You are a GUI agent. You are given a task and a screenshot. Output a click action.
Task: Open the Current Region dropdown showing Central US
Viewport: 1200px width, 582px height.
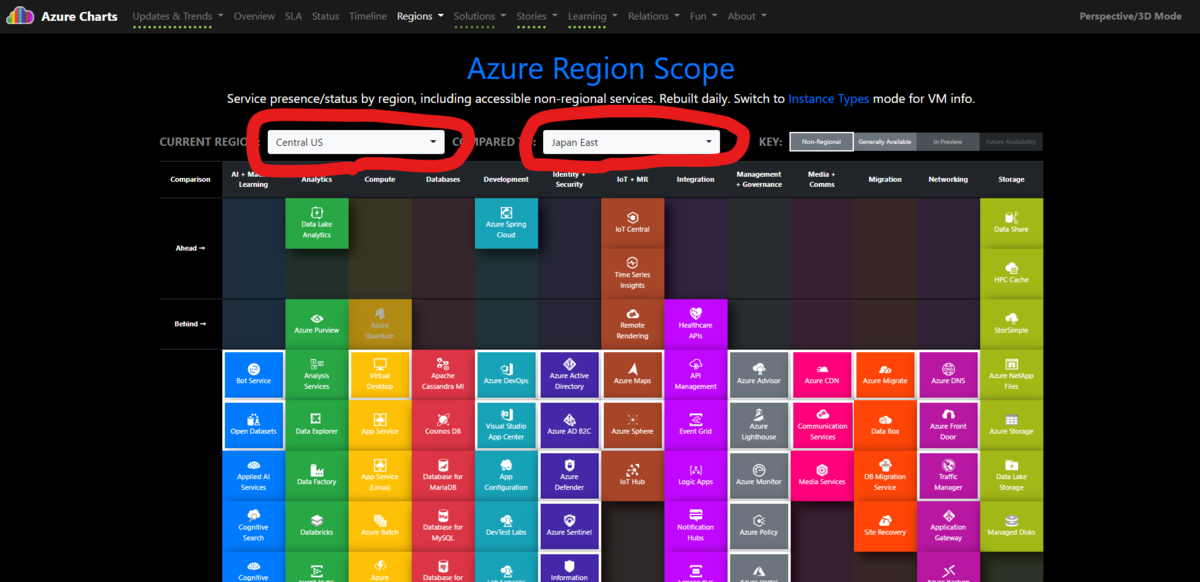pos(355,142)
